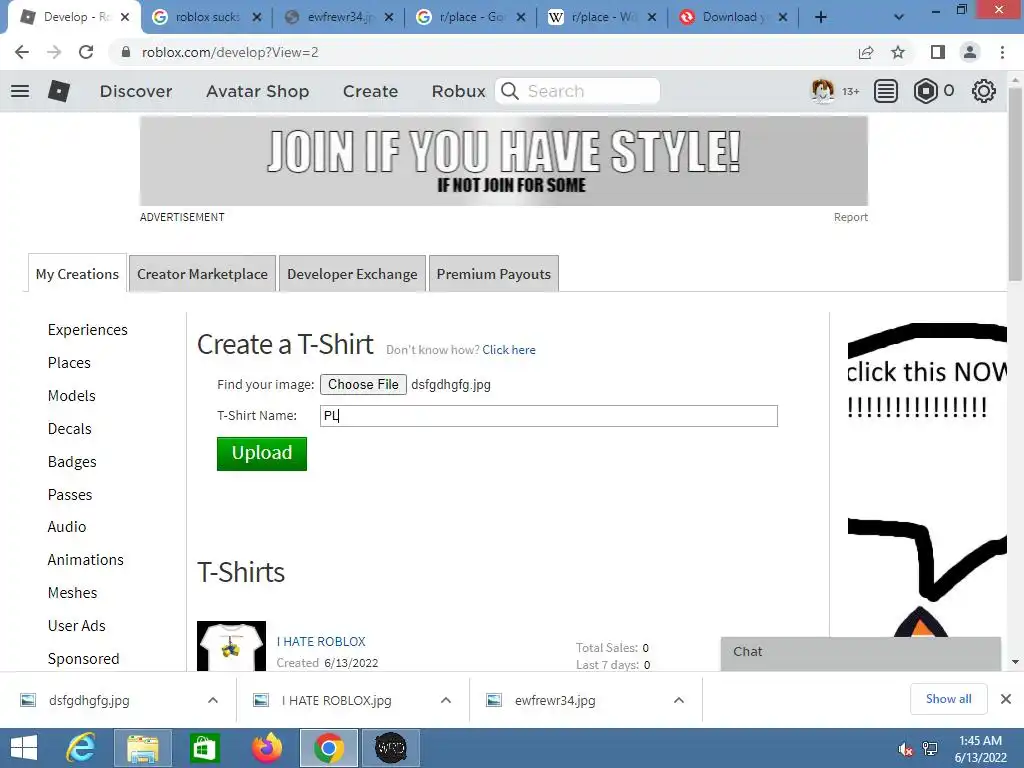The width and height of the screenshot is (1024, 768).
Task: Open Microsoft Store from the taskbar
Action: pos(204,748)
